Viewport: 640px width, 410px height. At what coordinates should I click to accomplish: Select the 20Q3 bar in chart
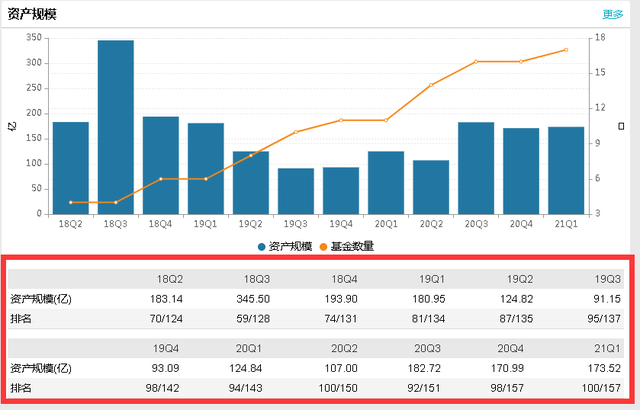tap(476, 168)
